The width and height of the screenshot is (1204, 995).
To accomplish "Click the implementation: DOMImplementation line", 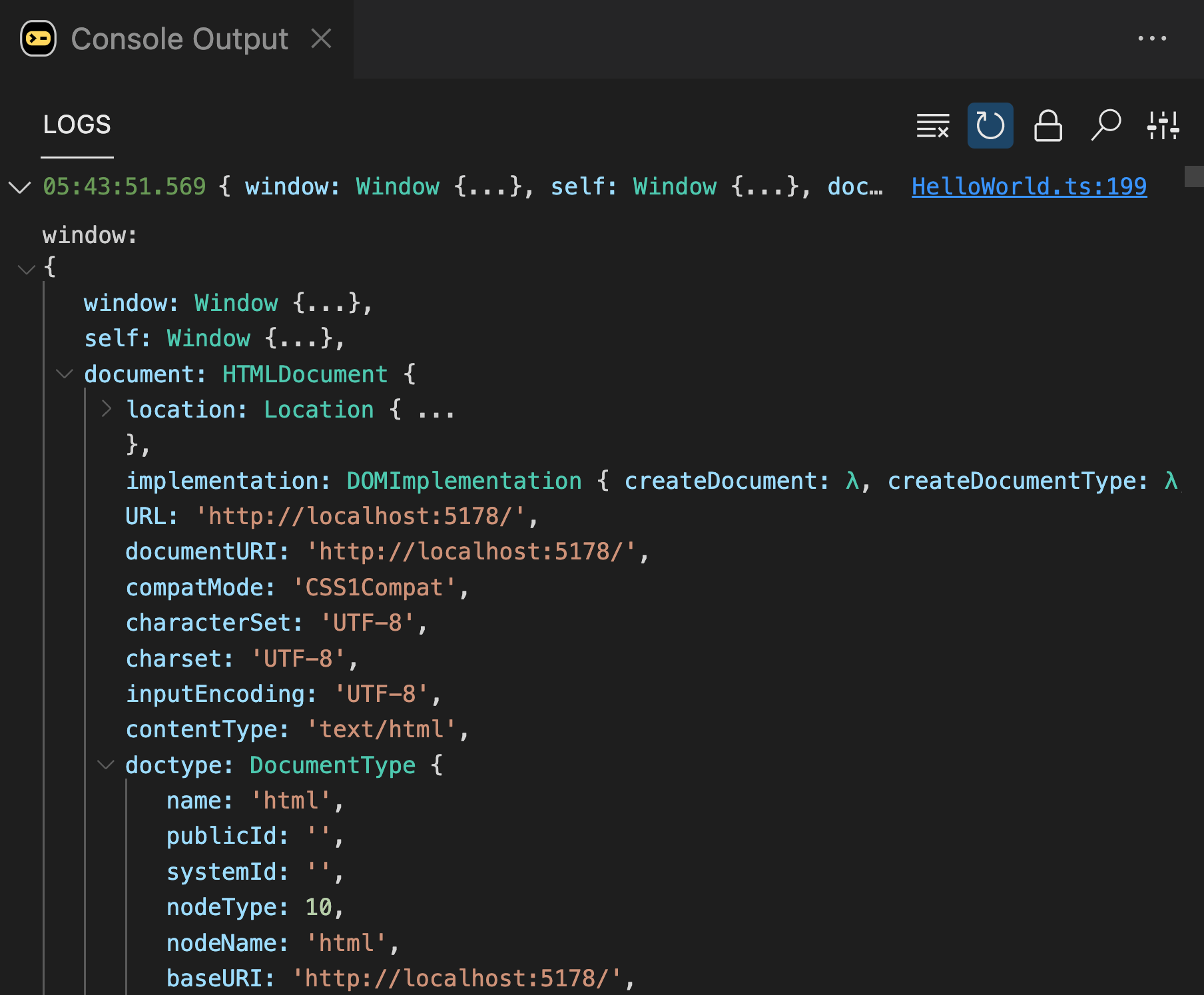I will point(653,481).
